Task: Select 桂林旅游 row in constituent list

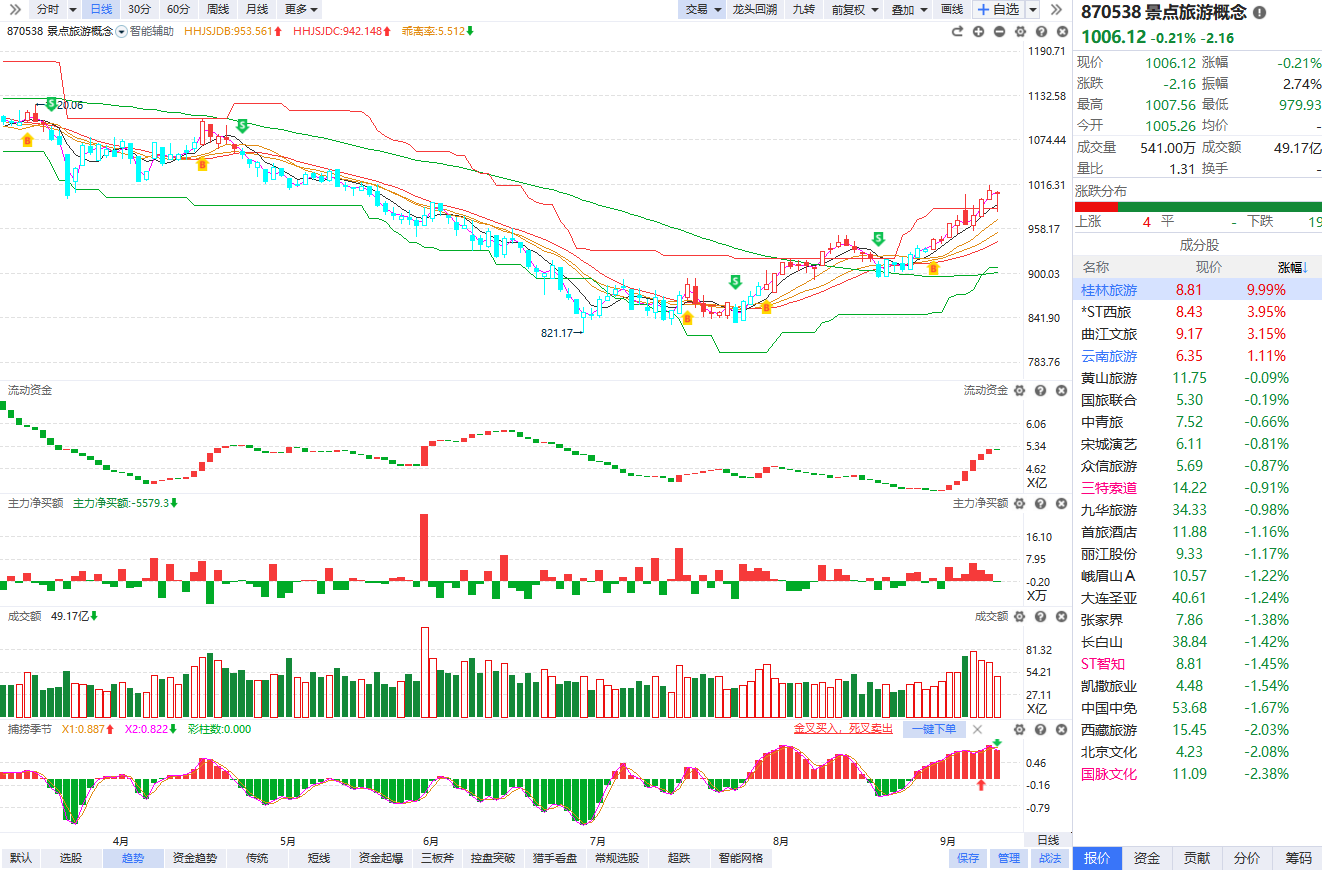Action: (x=1197, y=289)
